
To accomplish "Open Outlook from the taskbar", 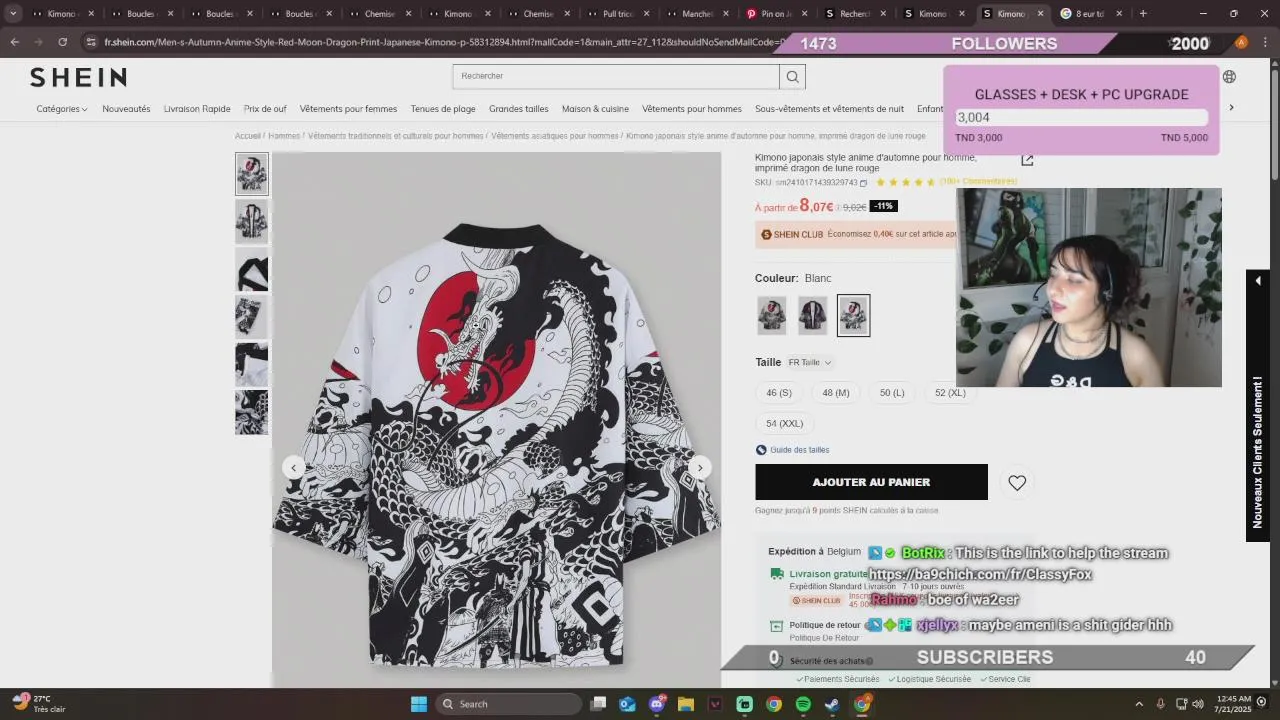I will coord(627,704).
